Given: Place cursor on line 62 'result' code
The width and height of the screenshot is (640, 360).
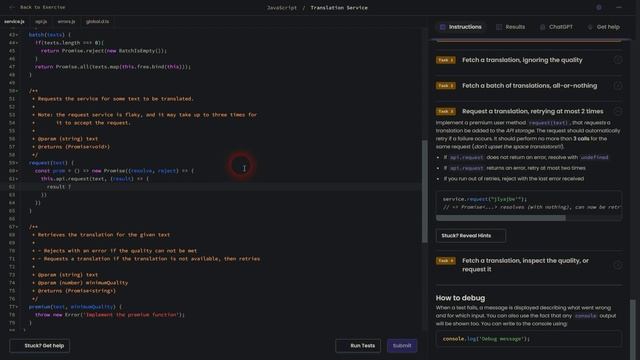Looking at the screenshot, I should tap(59, 187).
